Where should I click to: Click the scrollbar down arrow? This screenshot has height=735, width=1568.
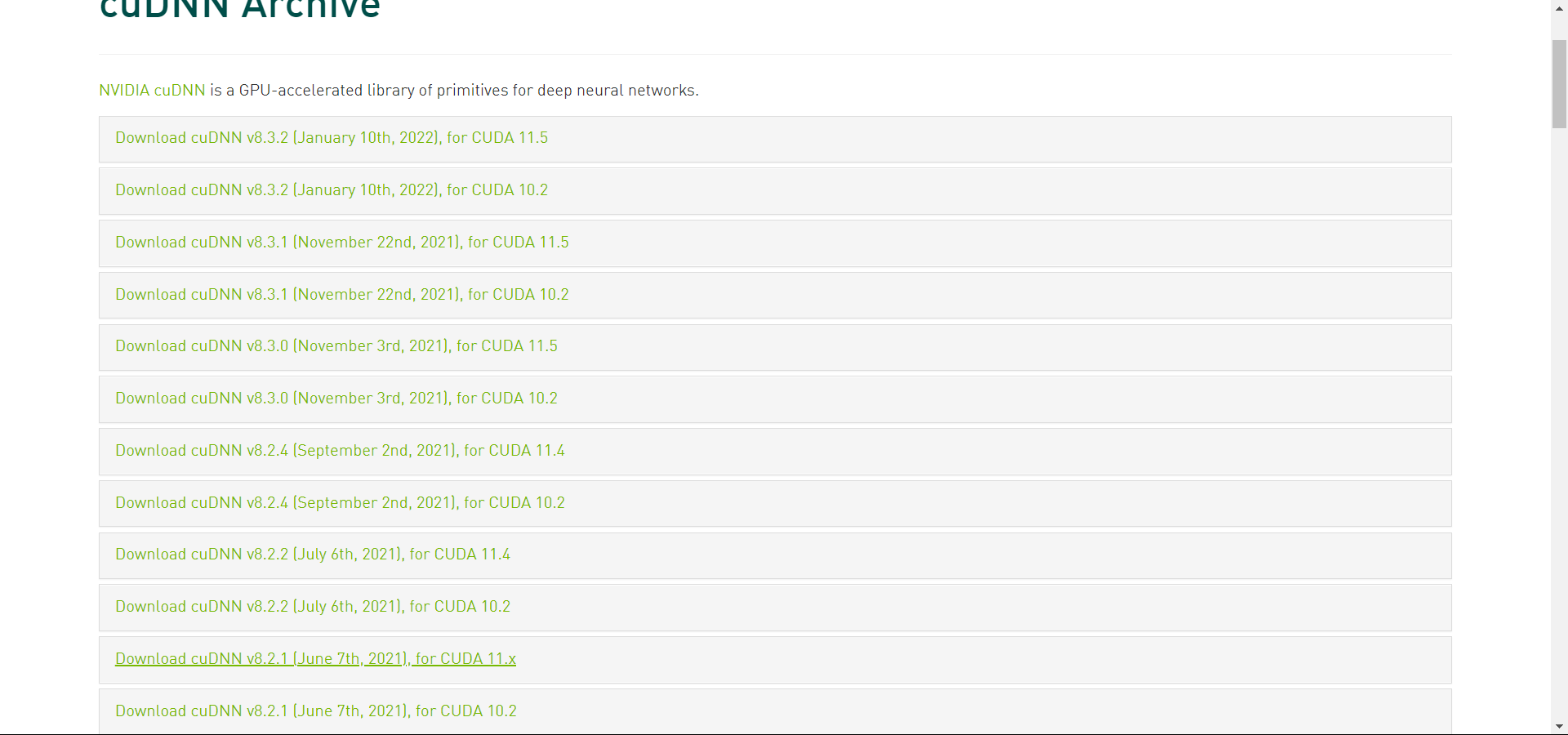[x=1560, y=726]
